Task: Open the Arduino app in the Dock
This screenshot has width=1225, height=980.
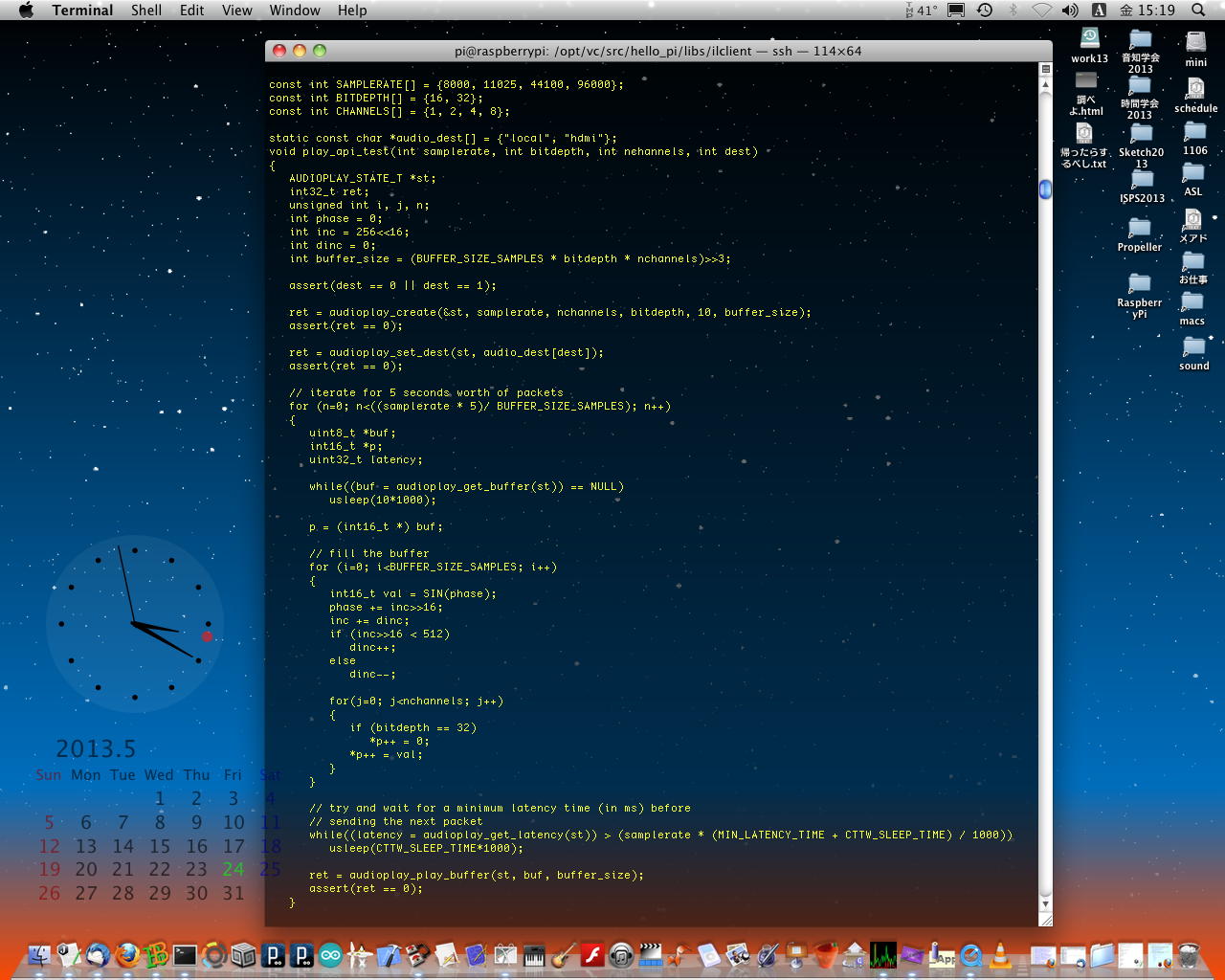Action: tap(330, 954)
